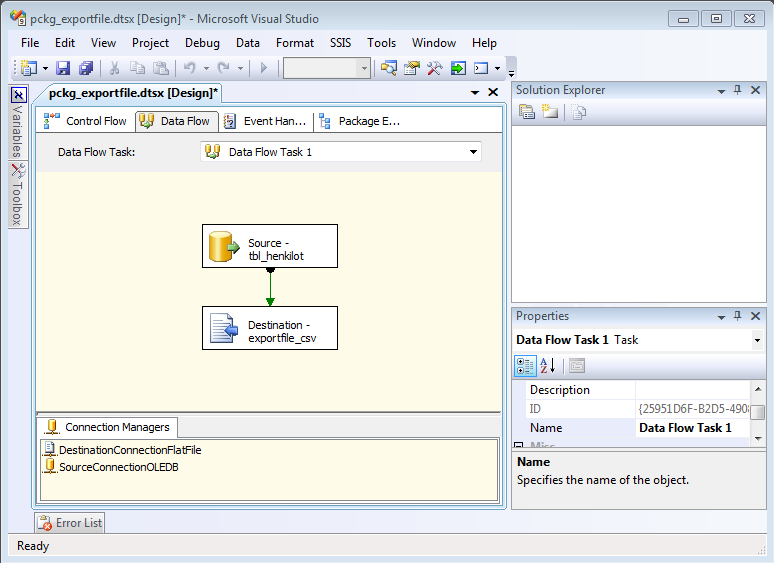
Task: Open the command window icon dropdown arrow
Action: (x=498, y=68)
